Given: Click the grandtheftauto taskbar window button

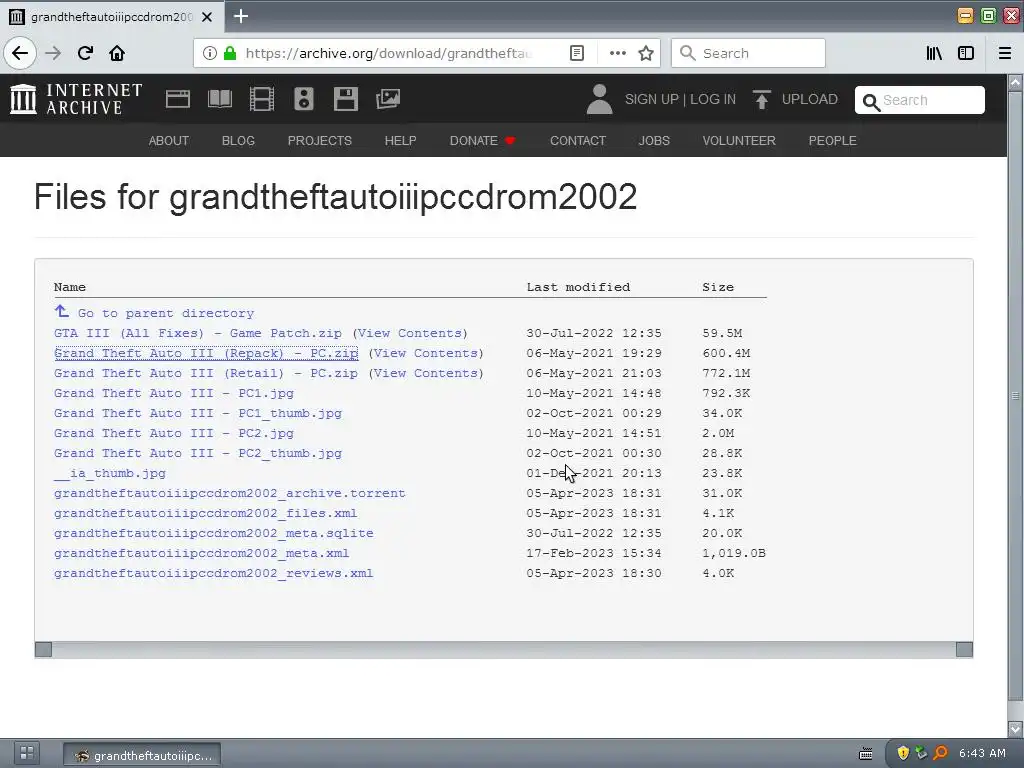Looking at the screenshot, I should click(142, 755).
